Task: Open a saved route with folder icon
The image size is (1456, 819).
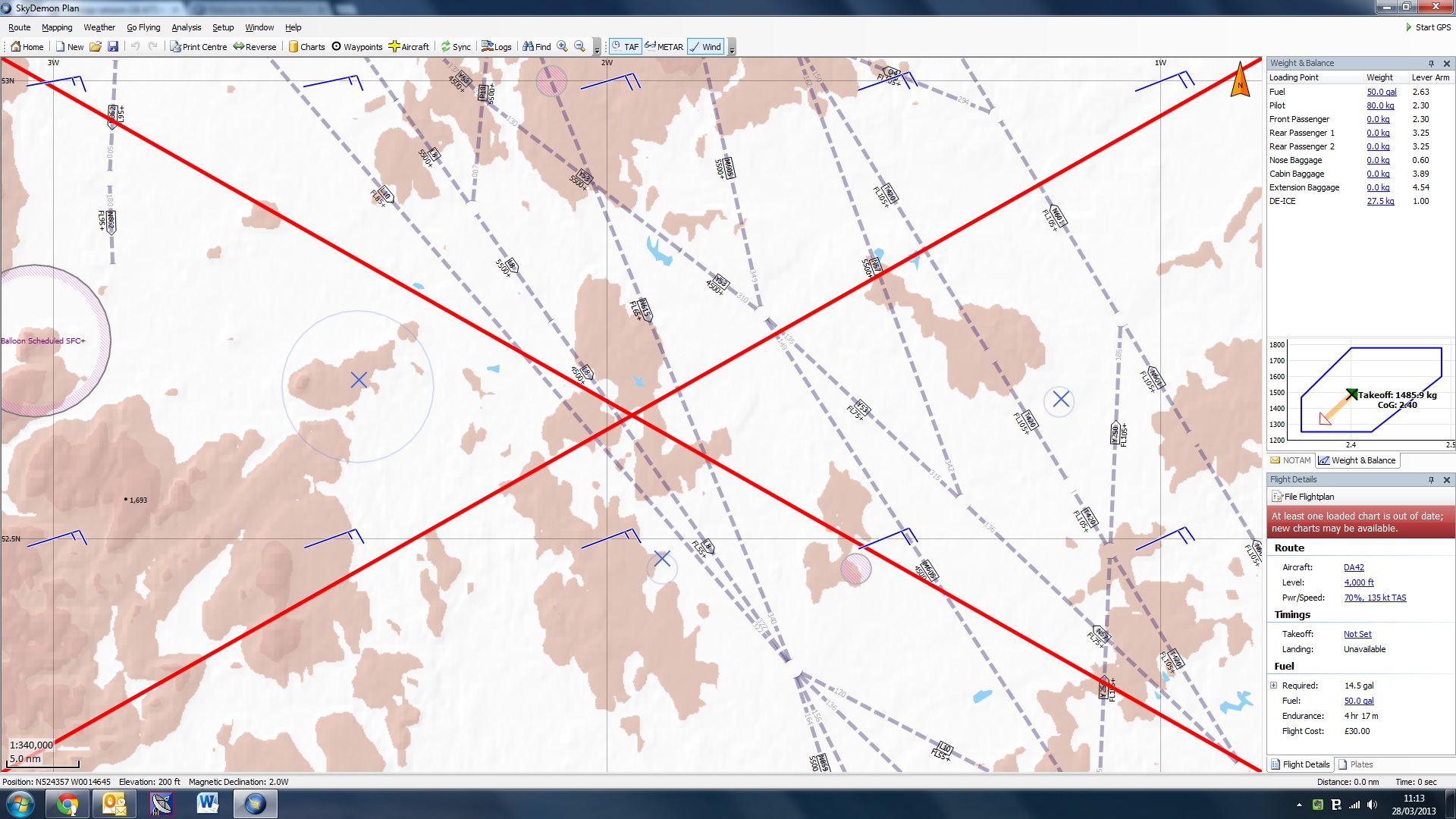Action: (x=96, y=47)
